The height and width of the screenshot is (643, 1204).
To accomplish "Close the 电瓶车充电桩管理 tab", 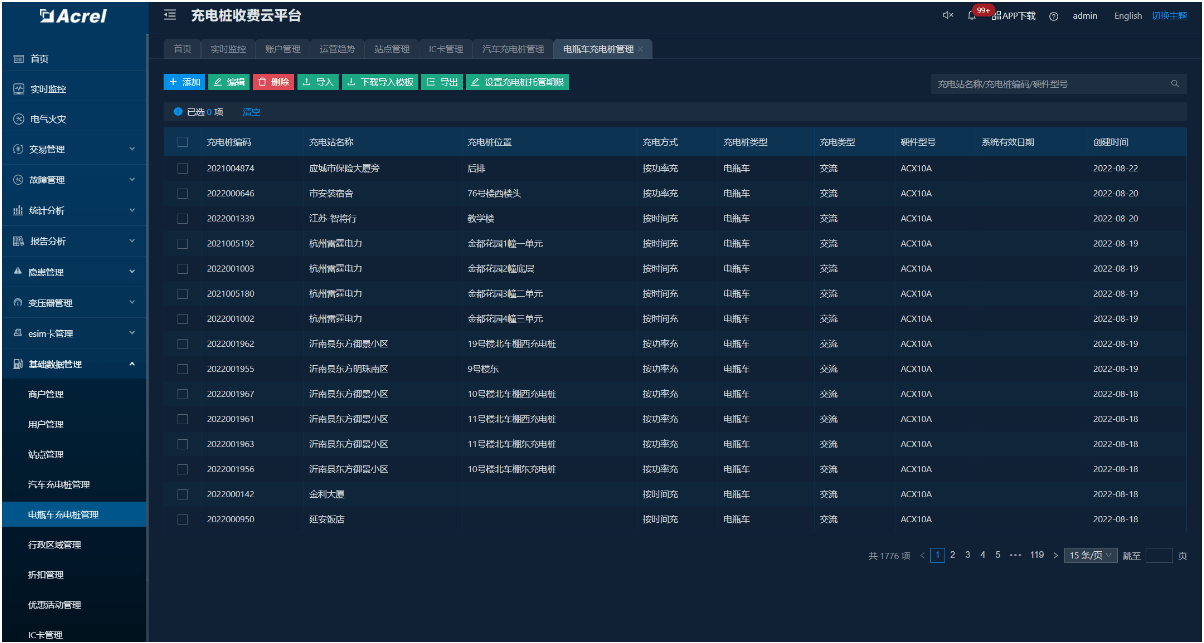I will pos(641,49).
